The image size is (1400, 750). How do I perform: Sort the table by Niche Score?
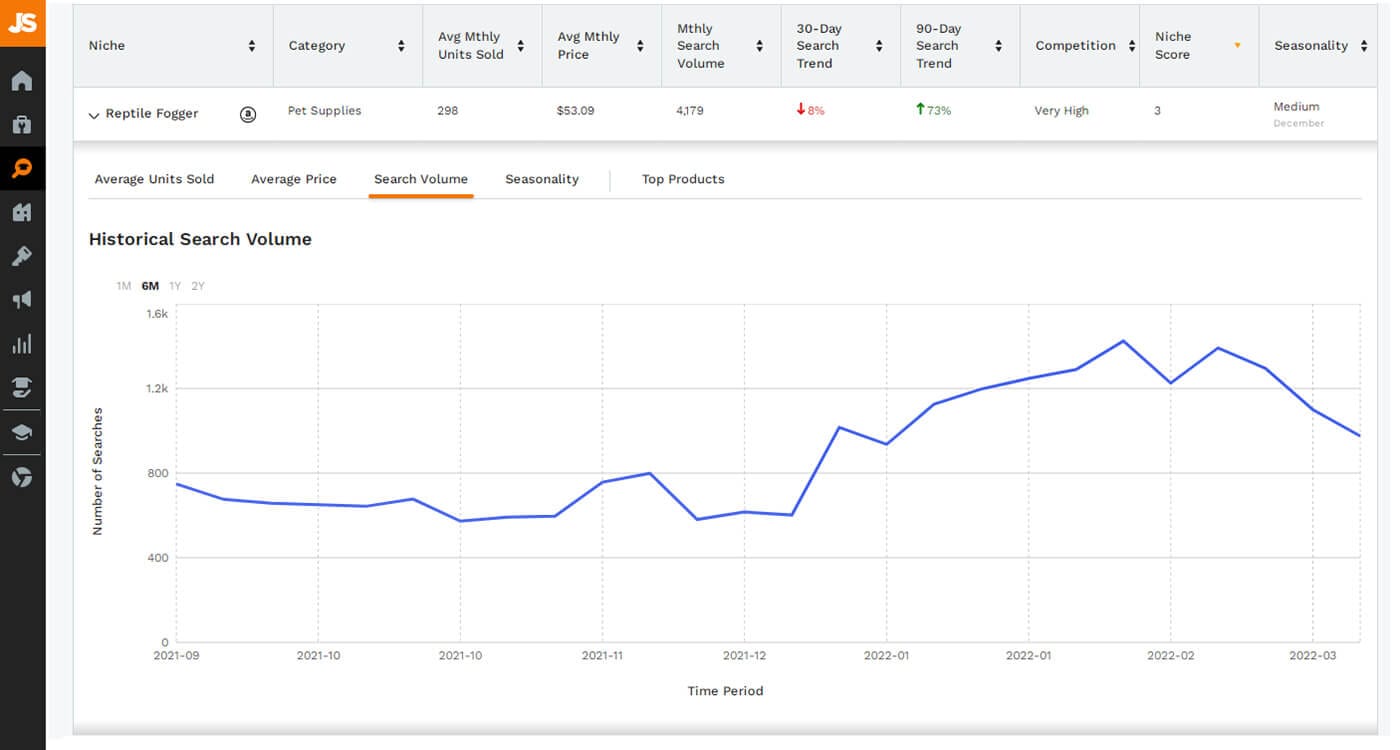(1237, 46)
